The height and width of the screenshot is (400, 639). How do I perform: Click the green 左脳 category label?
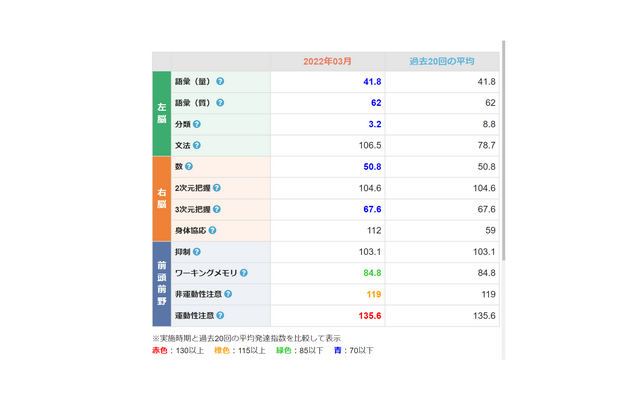pos(162,114)
